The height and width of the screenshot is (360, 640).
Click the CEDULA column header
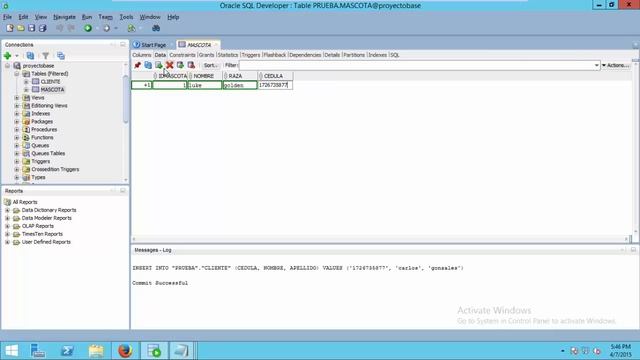(275, 76)
